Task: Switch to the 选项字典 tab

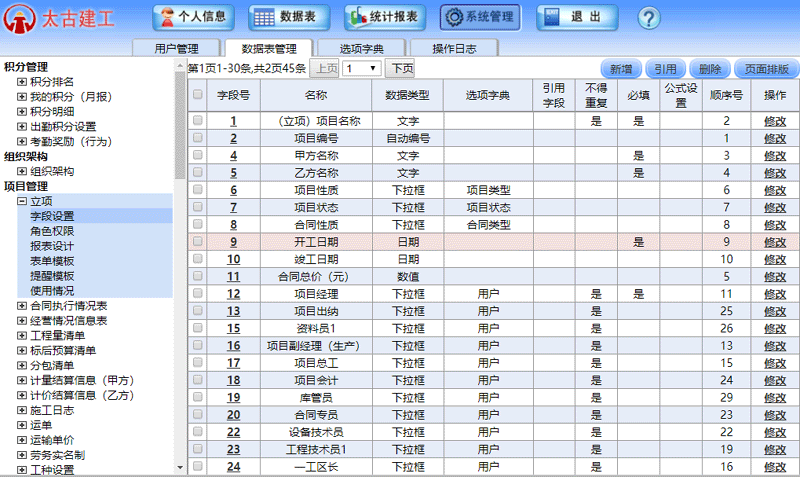Action: [361, 48]
